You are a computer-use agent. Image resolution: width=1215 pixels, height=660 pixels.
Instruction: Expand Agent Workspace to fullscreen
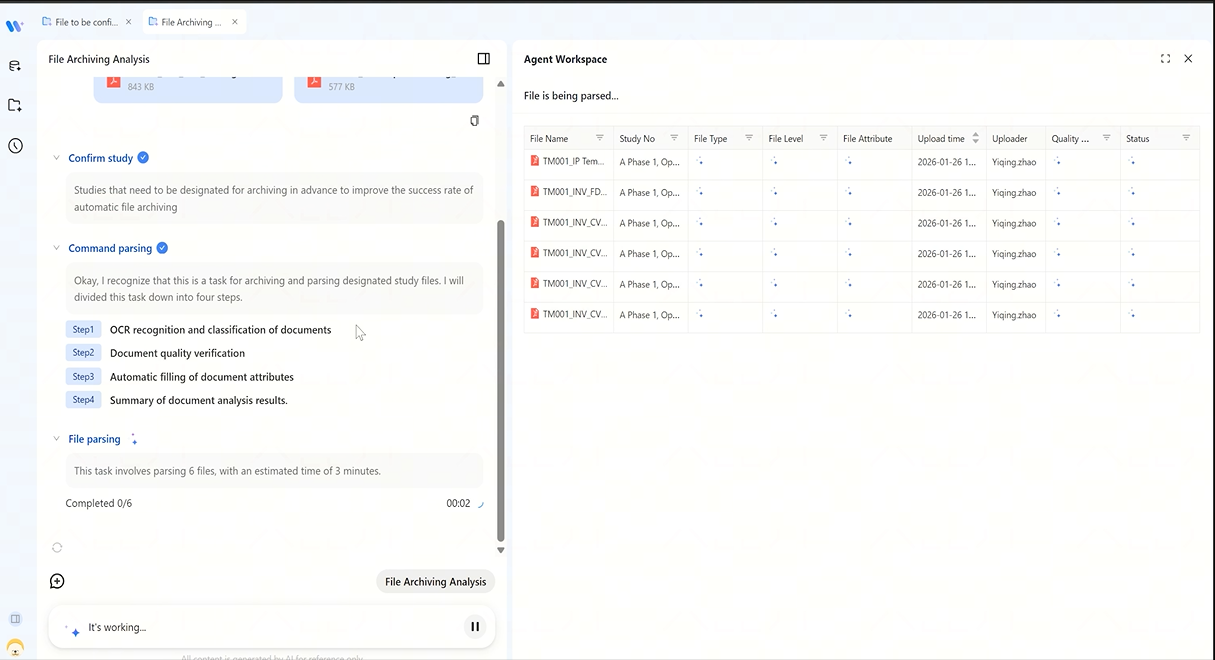click(1165, 59)
